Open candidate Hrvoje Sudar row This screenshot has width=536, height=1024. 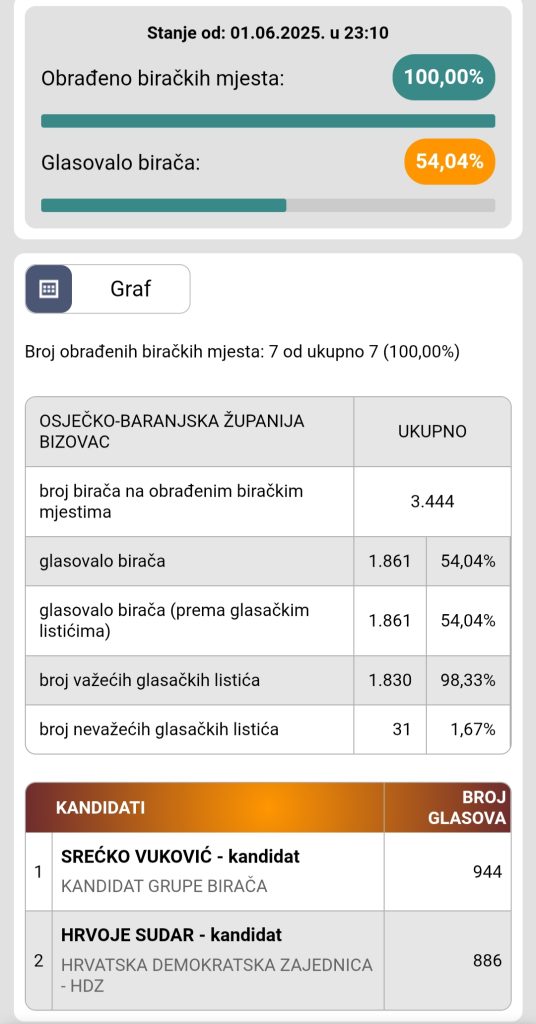268,960
